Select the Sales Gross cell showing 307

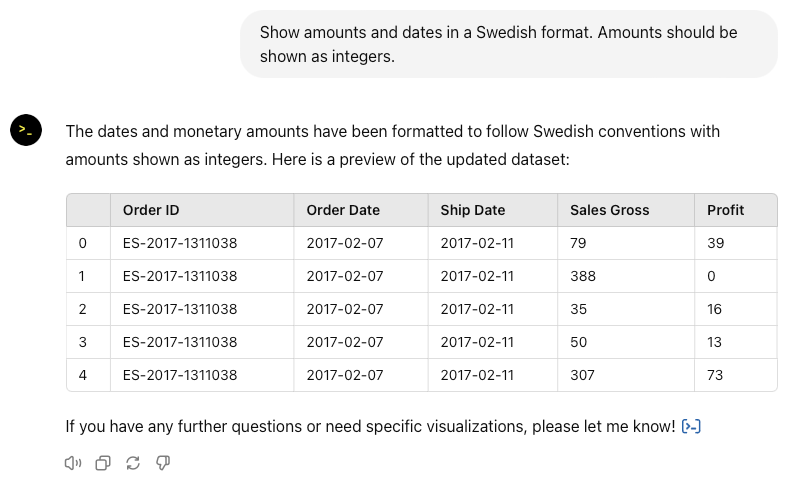(582, 375)
